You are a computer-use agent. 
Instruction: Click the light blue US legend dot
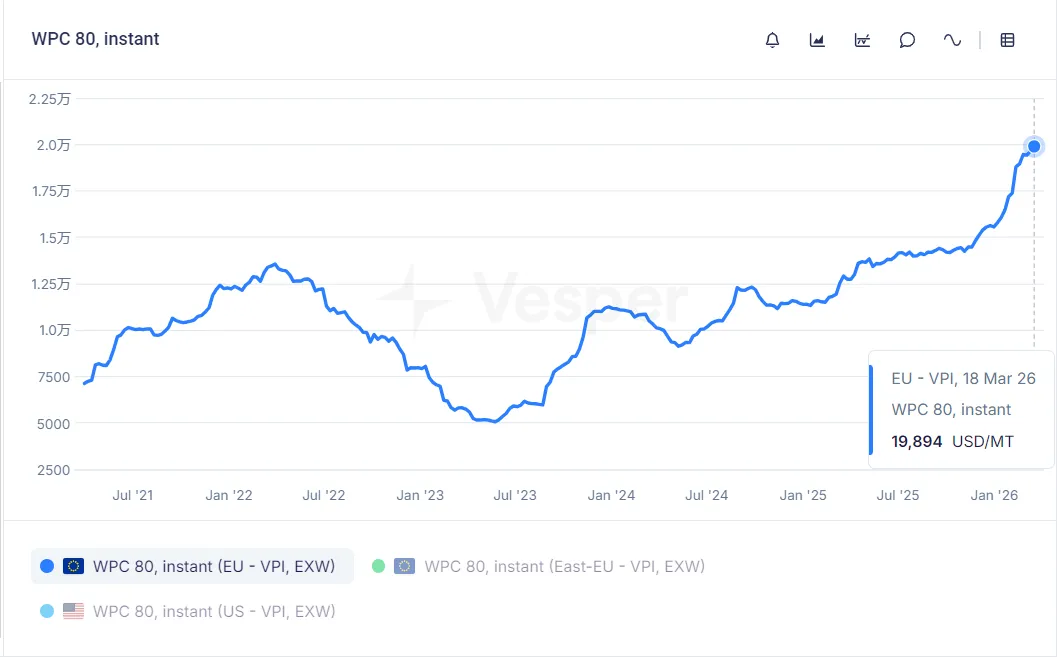click(x=46, y=611)
